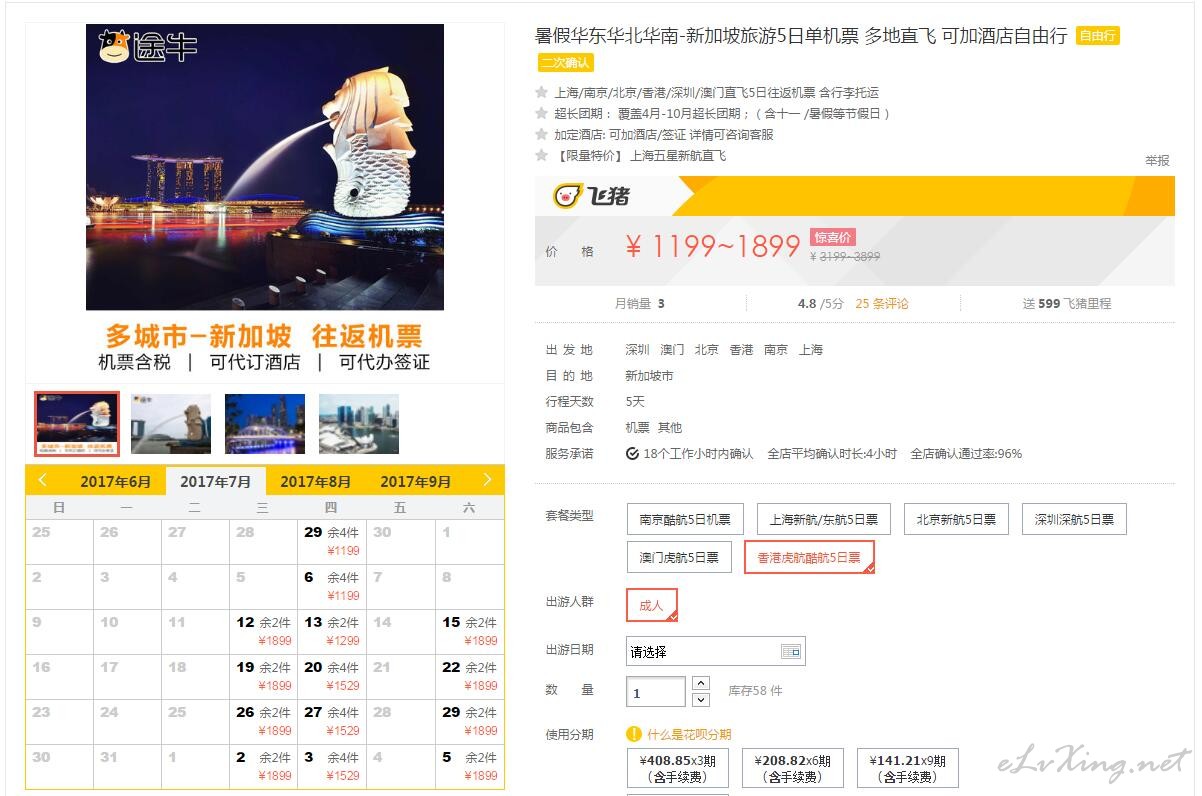Decrease quantity with down arrow
The height and width of the screenshot is (796, 1202).
pyautogui.click(x=701, y=700)
